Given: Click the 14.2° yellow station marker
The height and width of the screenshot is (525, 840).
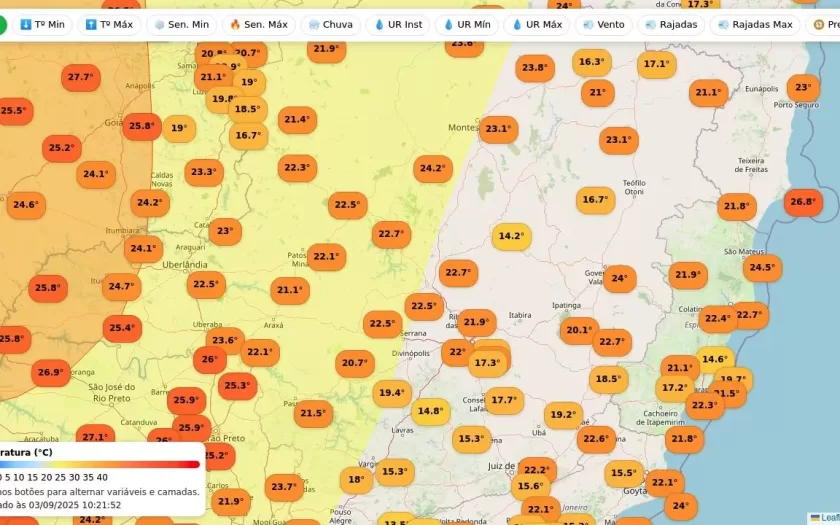Looking at the screenshot, I should coord(511,236).
